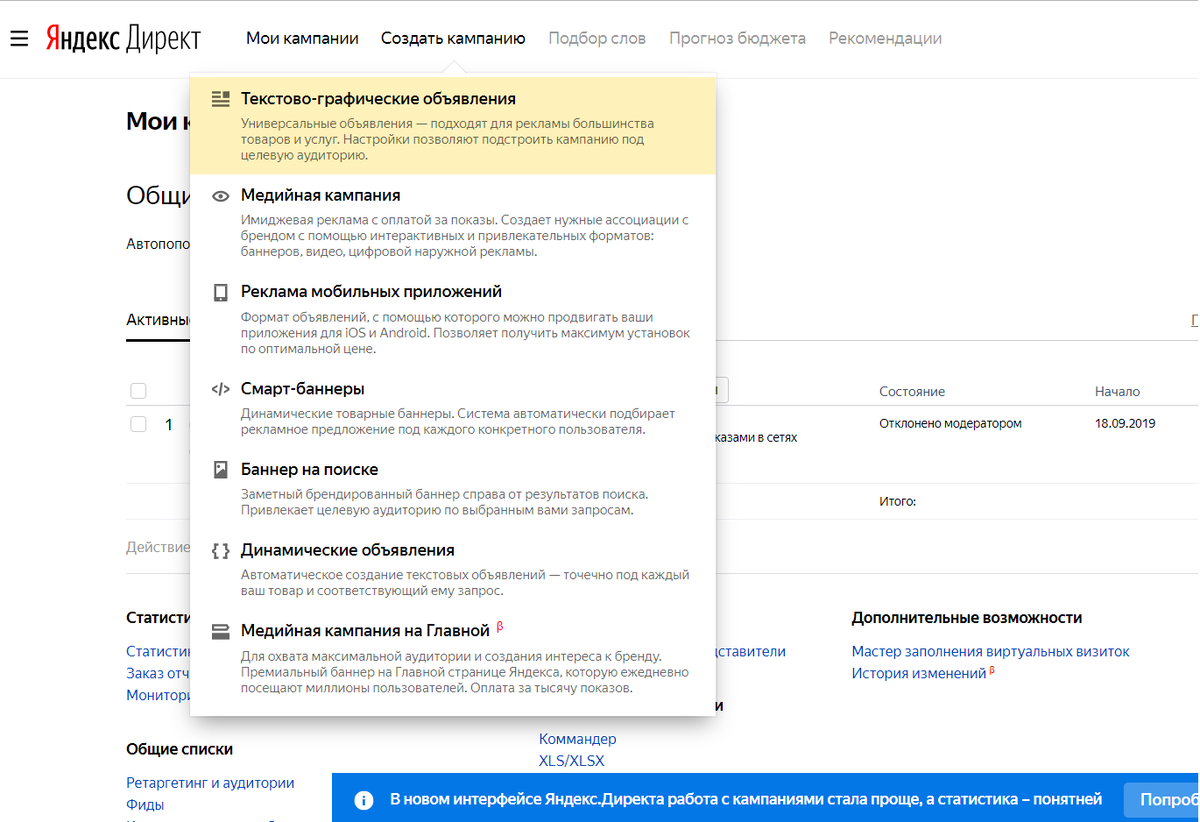Click the Общие списки heading
The height and width of the screenshot is (822, 1200).
pyautogui.click(x=180, y=749)
